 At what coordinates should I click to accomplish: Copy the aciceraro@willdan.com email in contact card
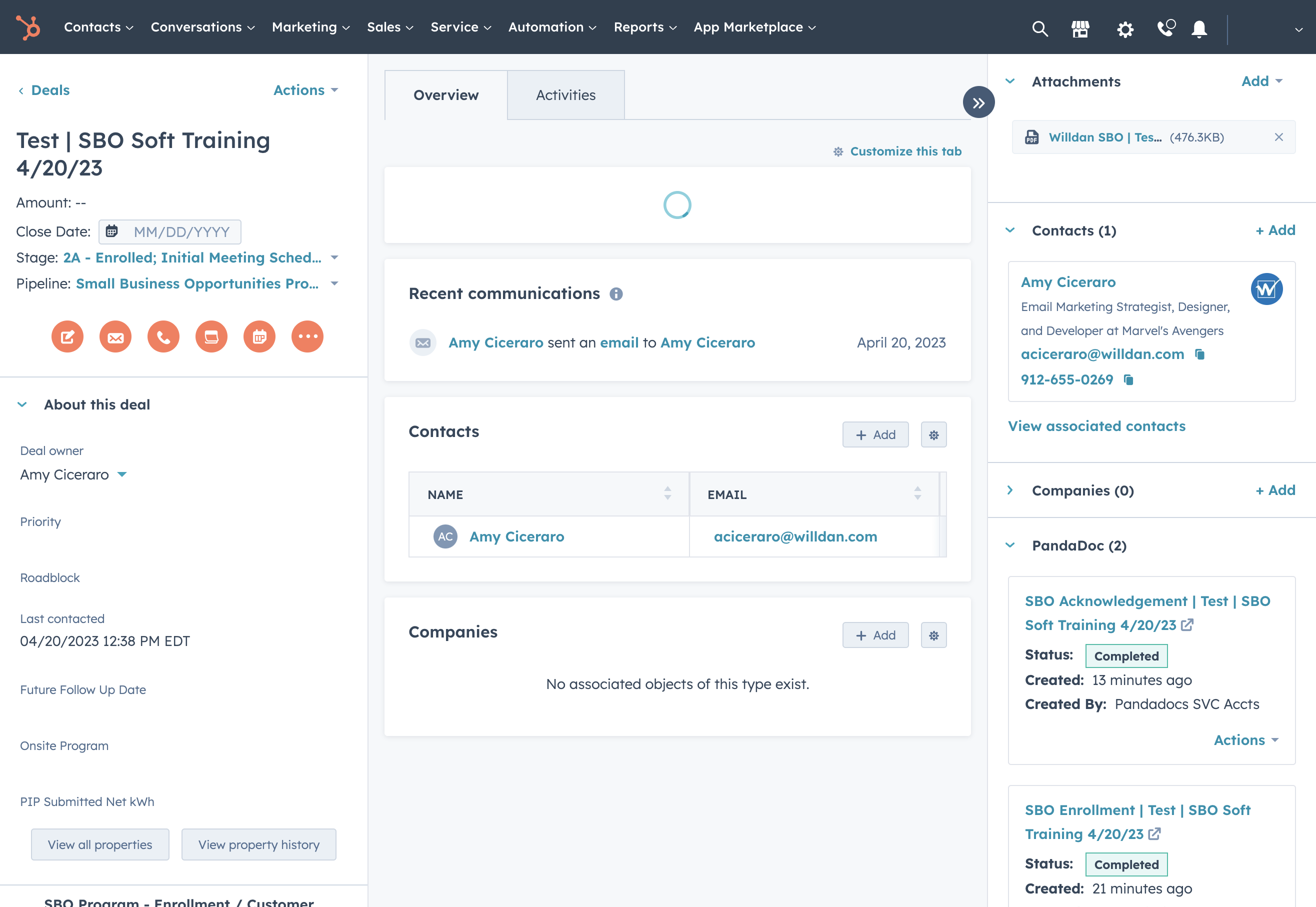tap(1199, 354)
